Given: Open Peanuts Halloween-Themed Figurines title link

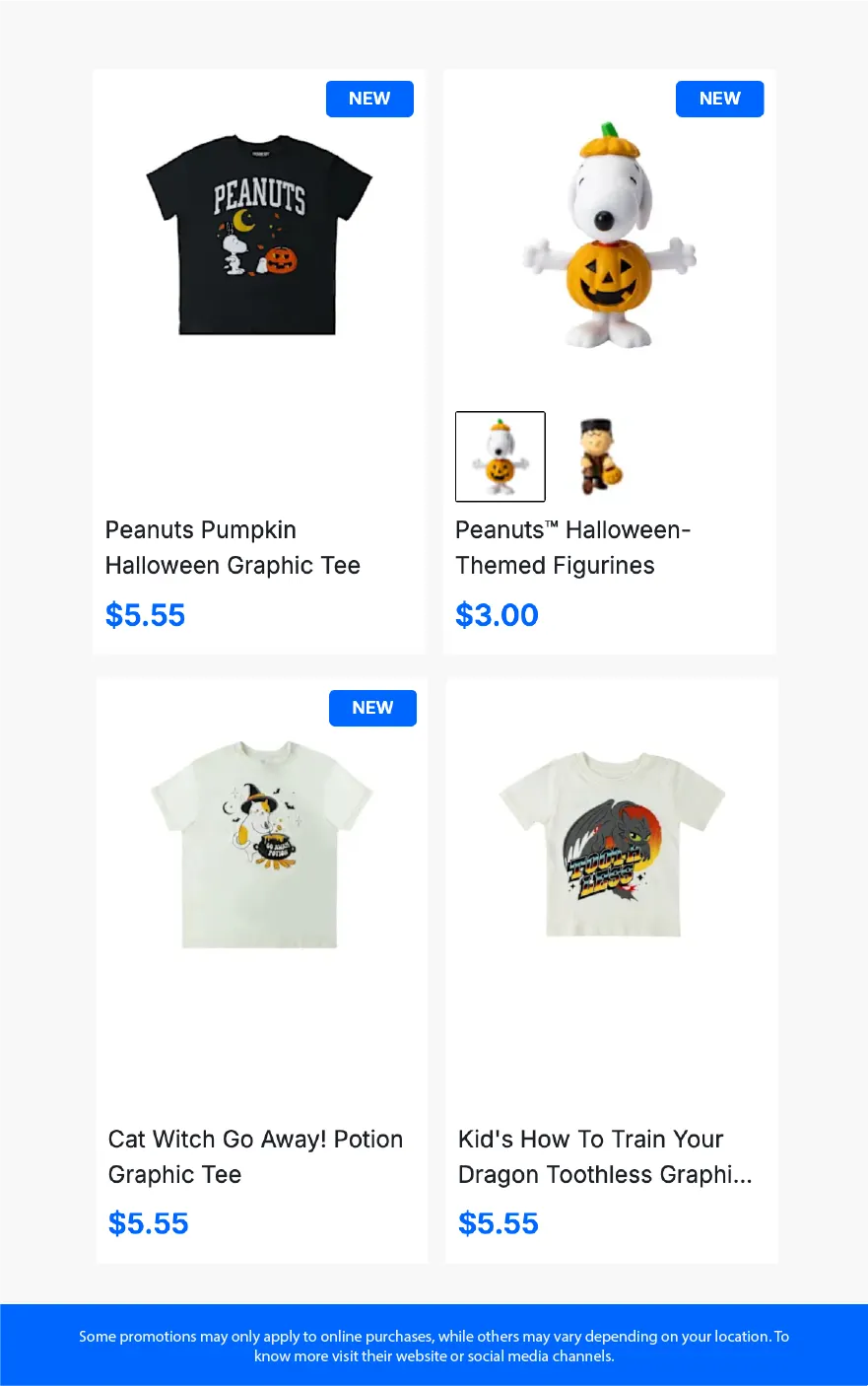Looking at the screenshot, I should 572,547.
